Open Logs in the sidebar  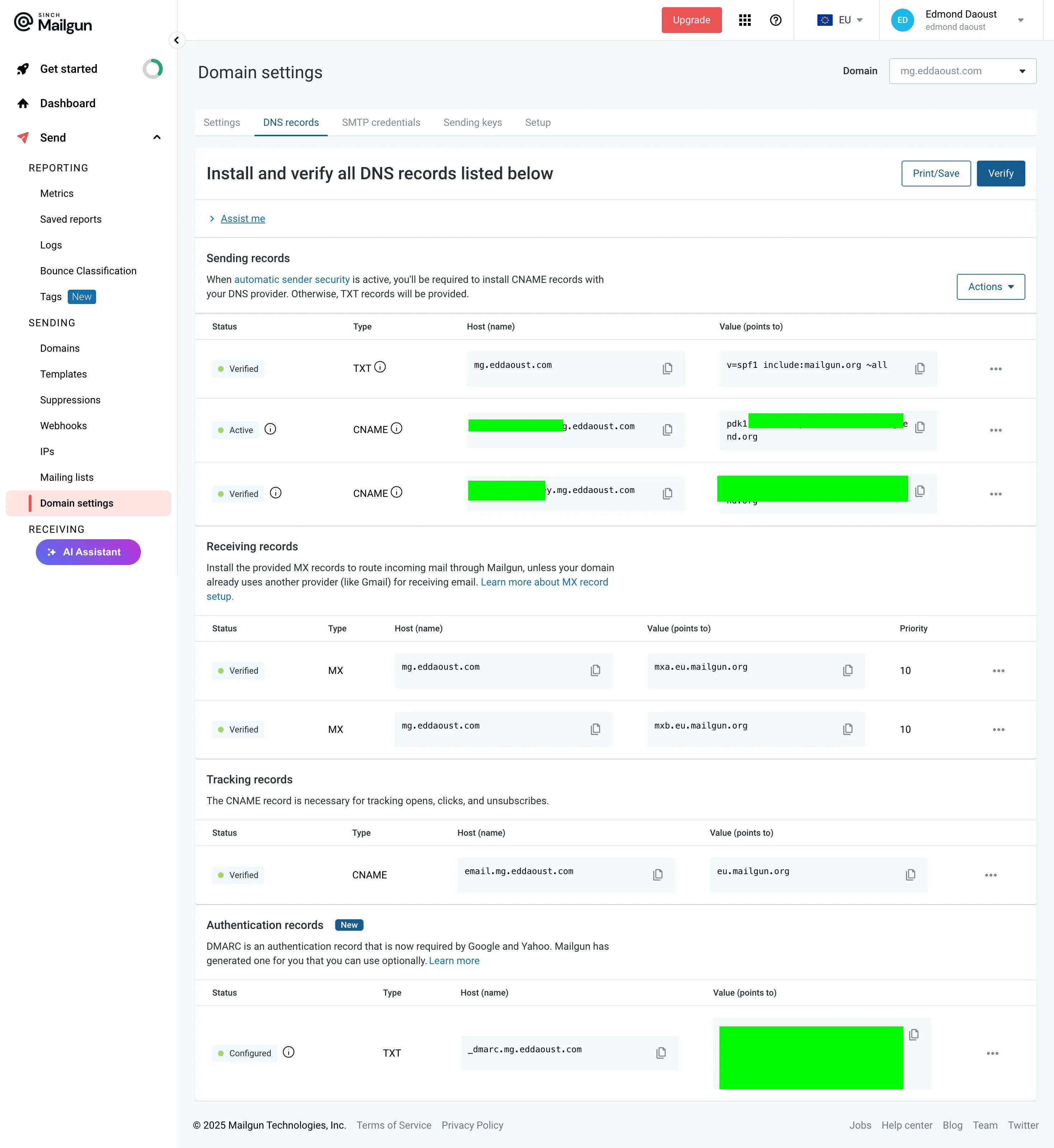point(51,245)
